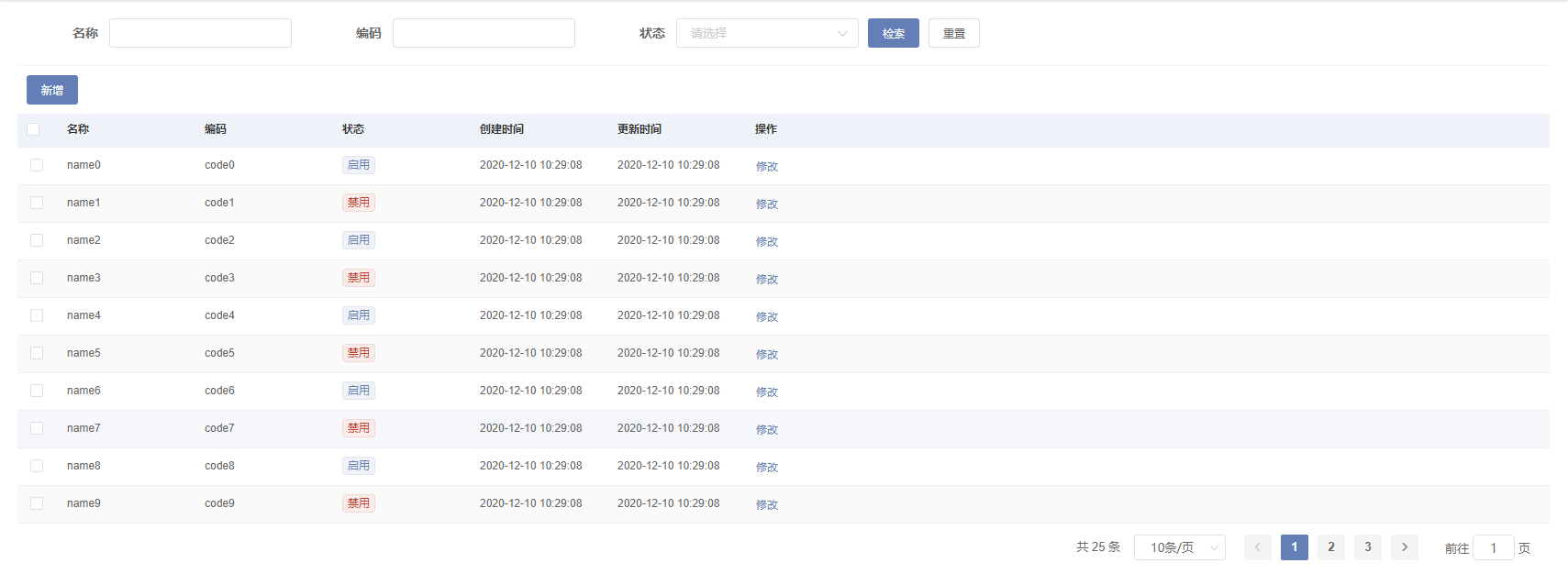Click the previous page arrow in pagination
Viewport: 1568px width, 574px height.
point(1257,547)
